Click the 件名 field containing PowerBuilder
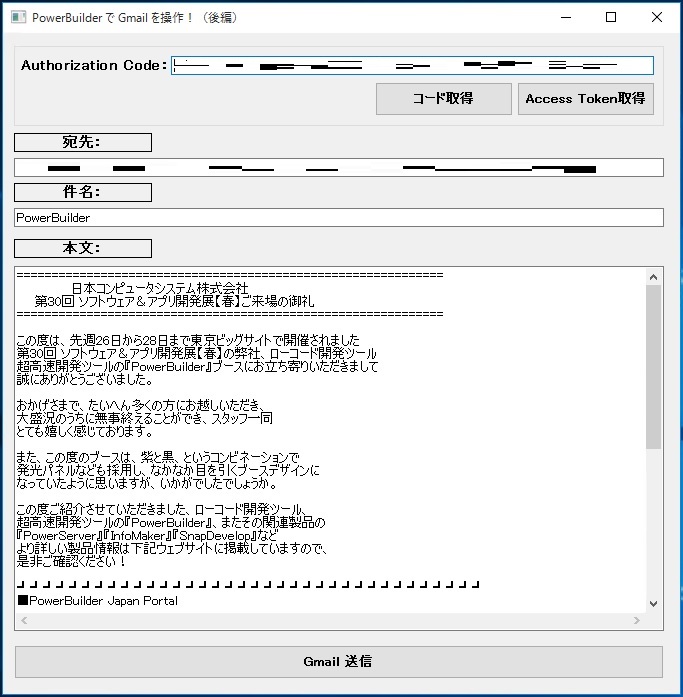 pos(339,218)
